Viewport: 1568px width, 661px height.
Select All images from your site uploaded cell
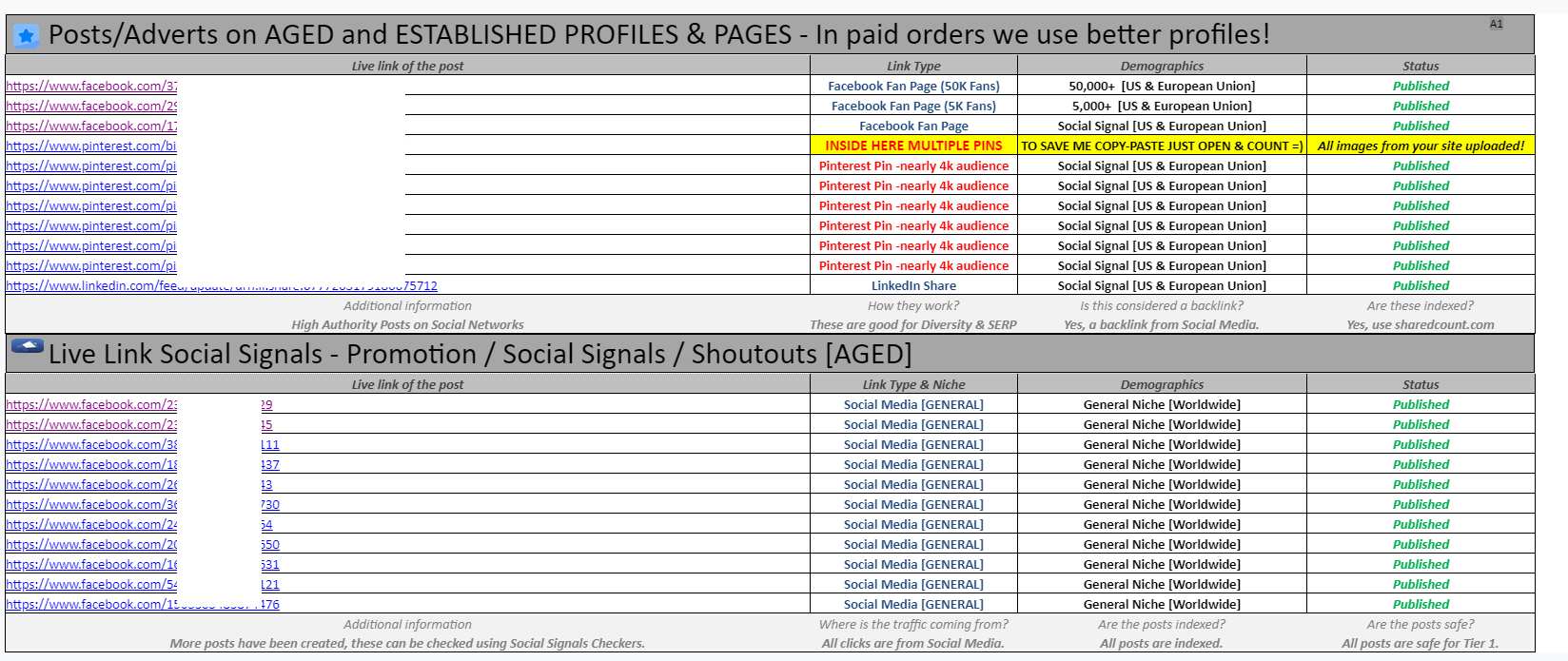click(1421, 146)
